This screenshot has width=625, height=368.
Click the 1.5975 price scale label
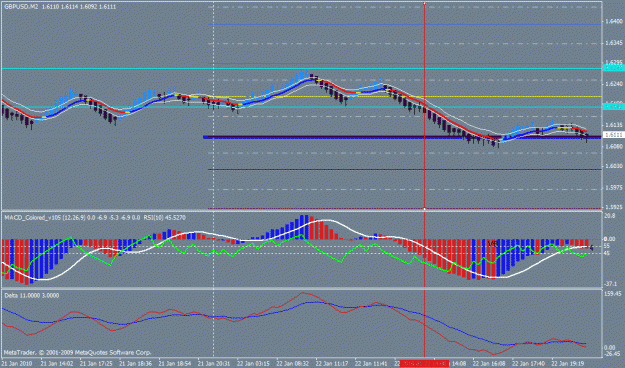click(613, 187)
